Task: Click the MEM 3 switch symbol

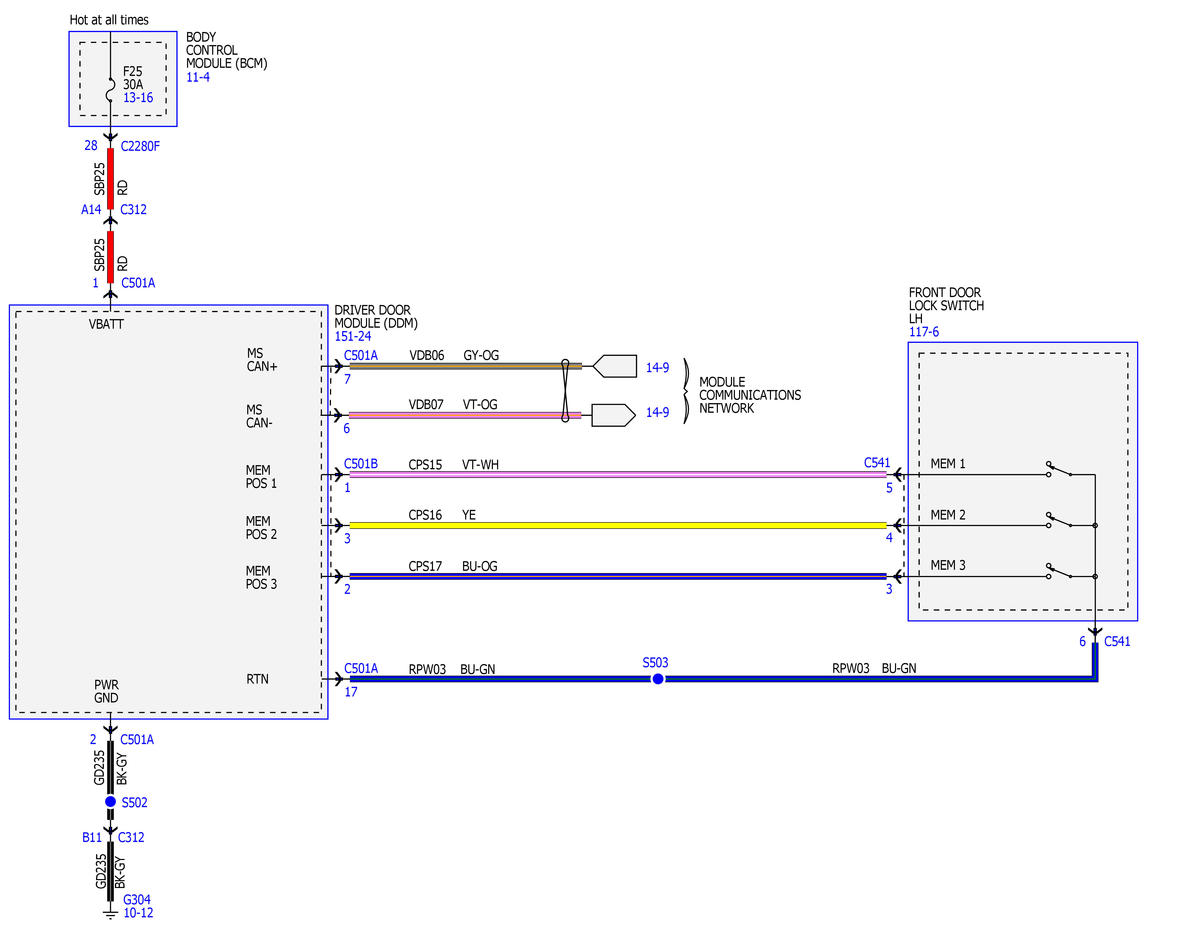Action: click(x=1059, y=571)
